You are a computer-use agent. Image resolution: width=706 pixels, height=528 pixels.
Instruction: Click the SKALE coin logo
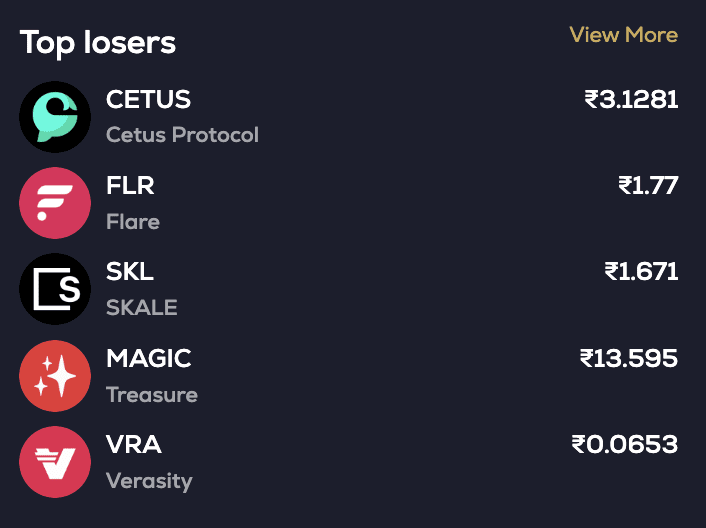click(x=55, y=289)
